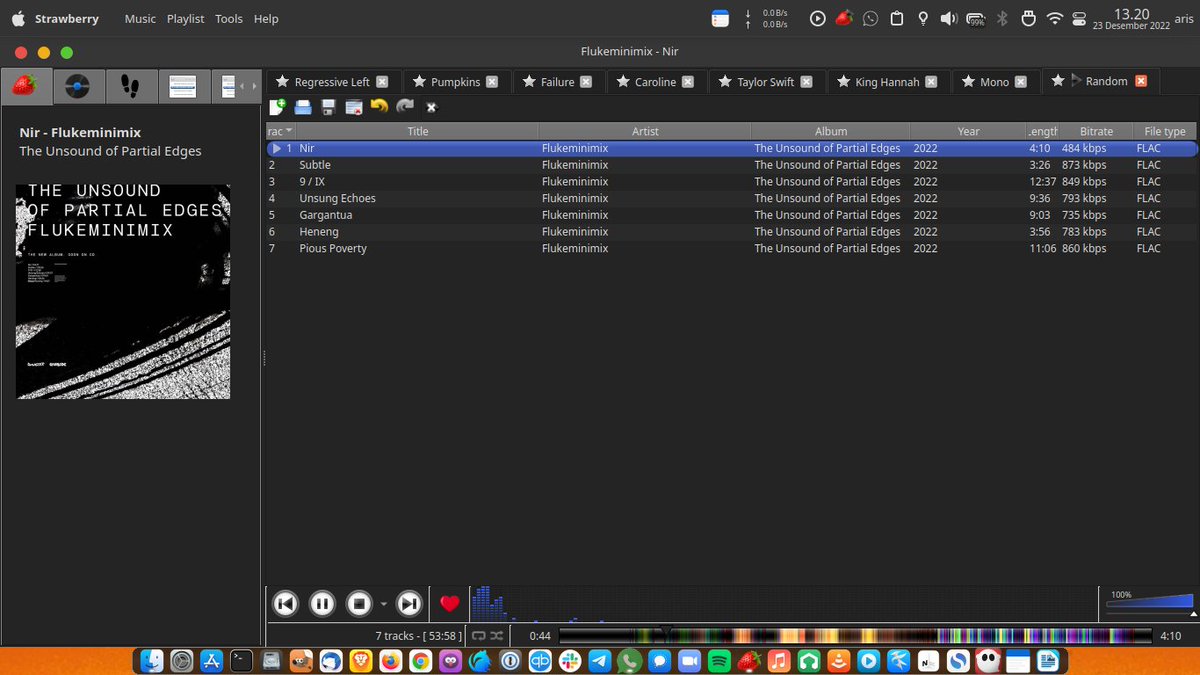Show previous sidebar tabs with left arrow
The width and height of the screenshot is (1200, 675).
[243, 87]
